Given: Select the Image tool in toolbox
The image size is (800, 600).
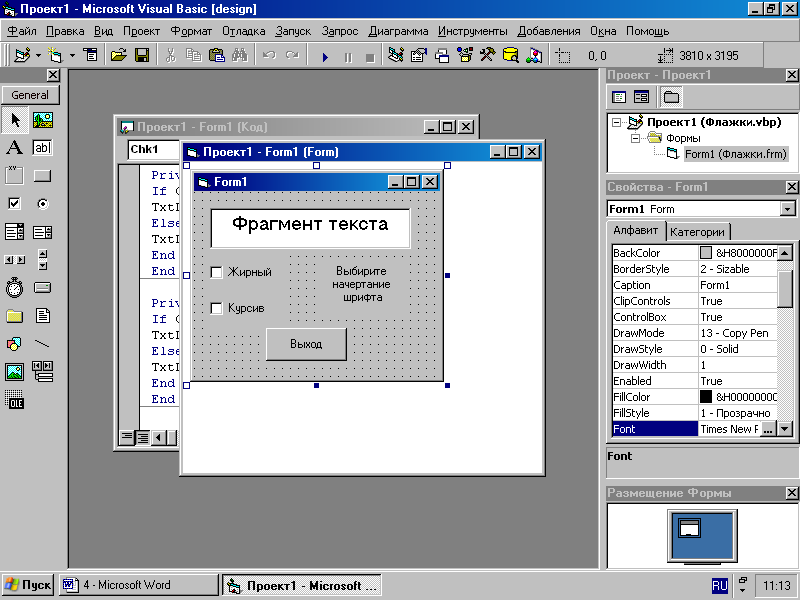Looking at the screenshot, I should click(x=14, y=372).
